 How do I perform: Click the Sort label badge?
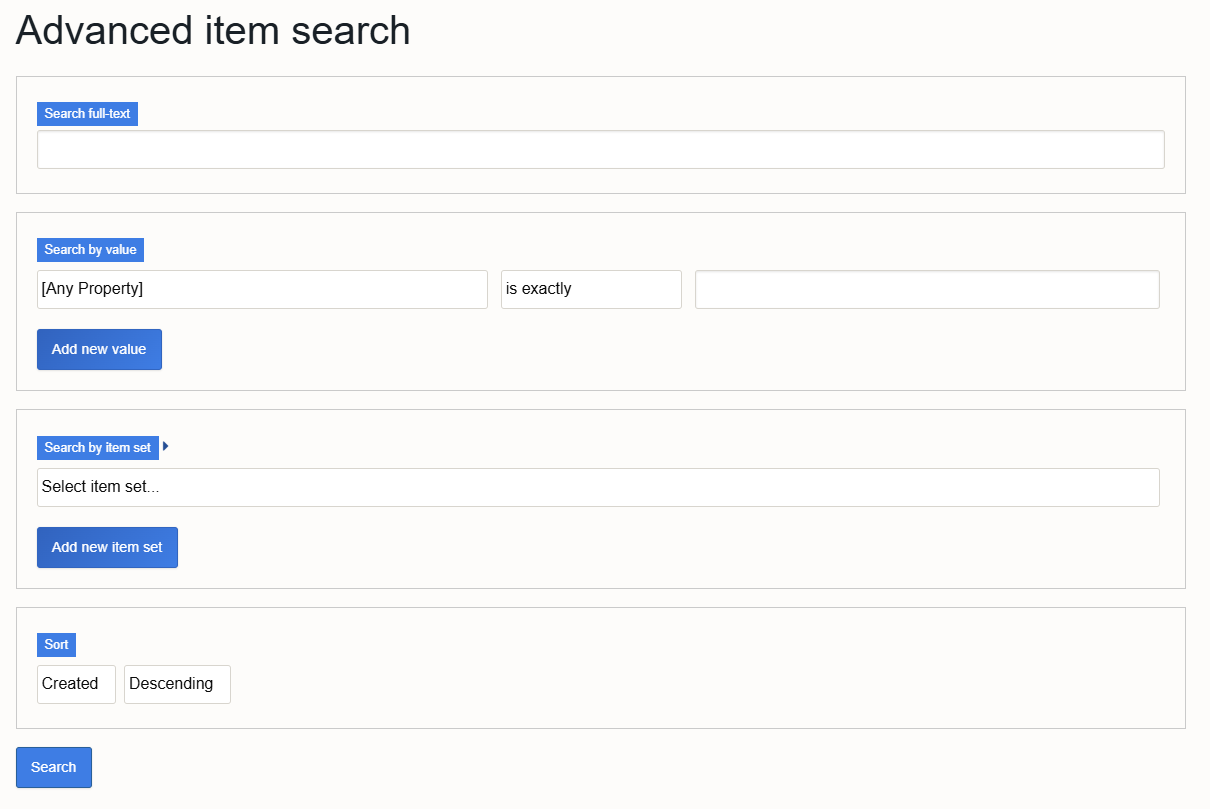pos(56,644)
